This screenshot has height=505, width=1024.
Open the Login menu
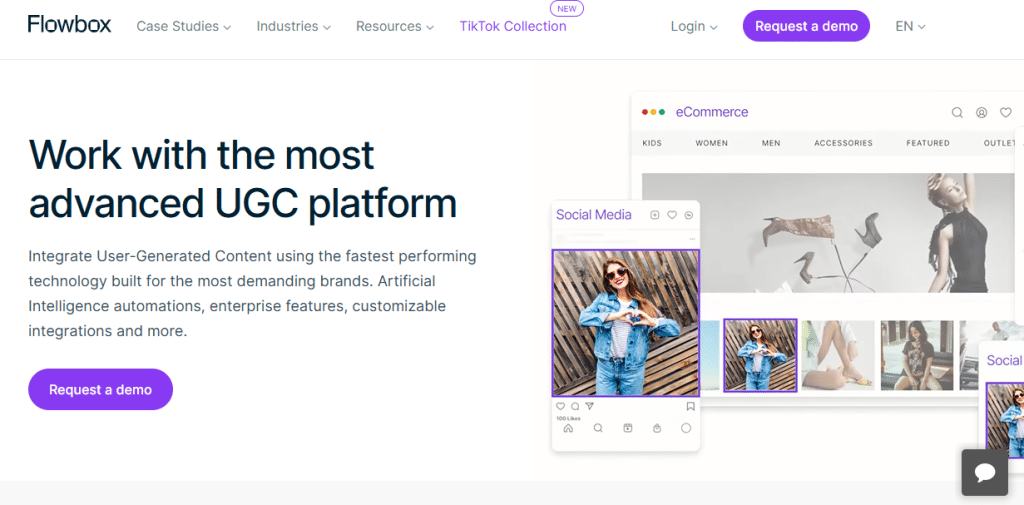pos(694,26)
